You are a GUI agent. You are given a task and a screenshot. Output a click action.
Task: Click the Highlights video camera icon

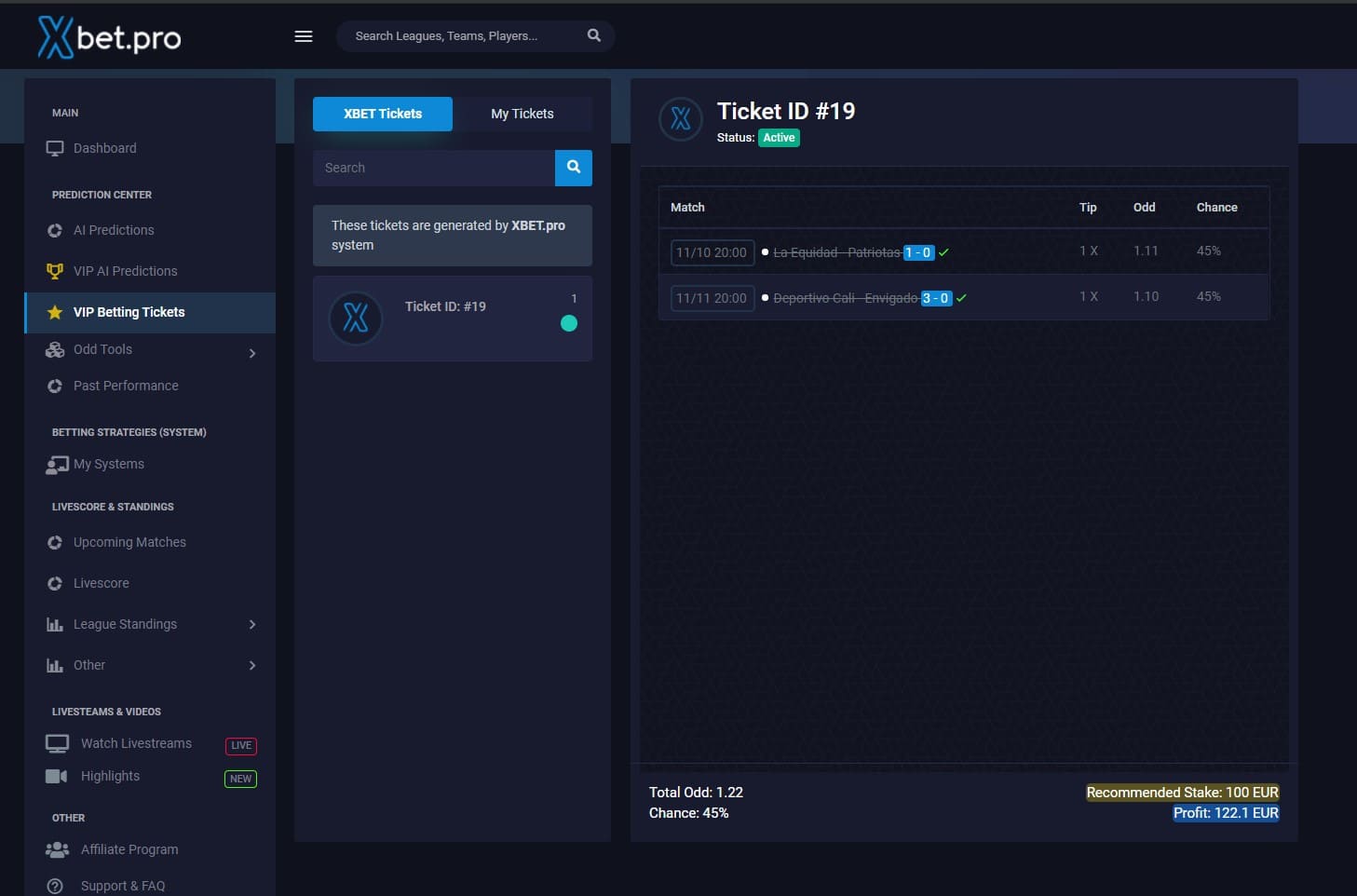56,776
